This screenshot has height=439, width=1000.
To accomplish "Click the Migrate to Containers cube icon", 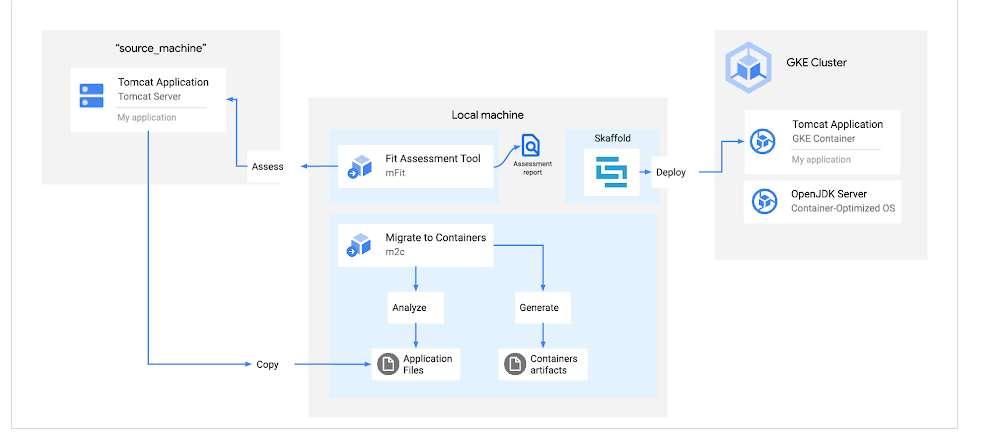I will [x=359, y=245].
